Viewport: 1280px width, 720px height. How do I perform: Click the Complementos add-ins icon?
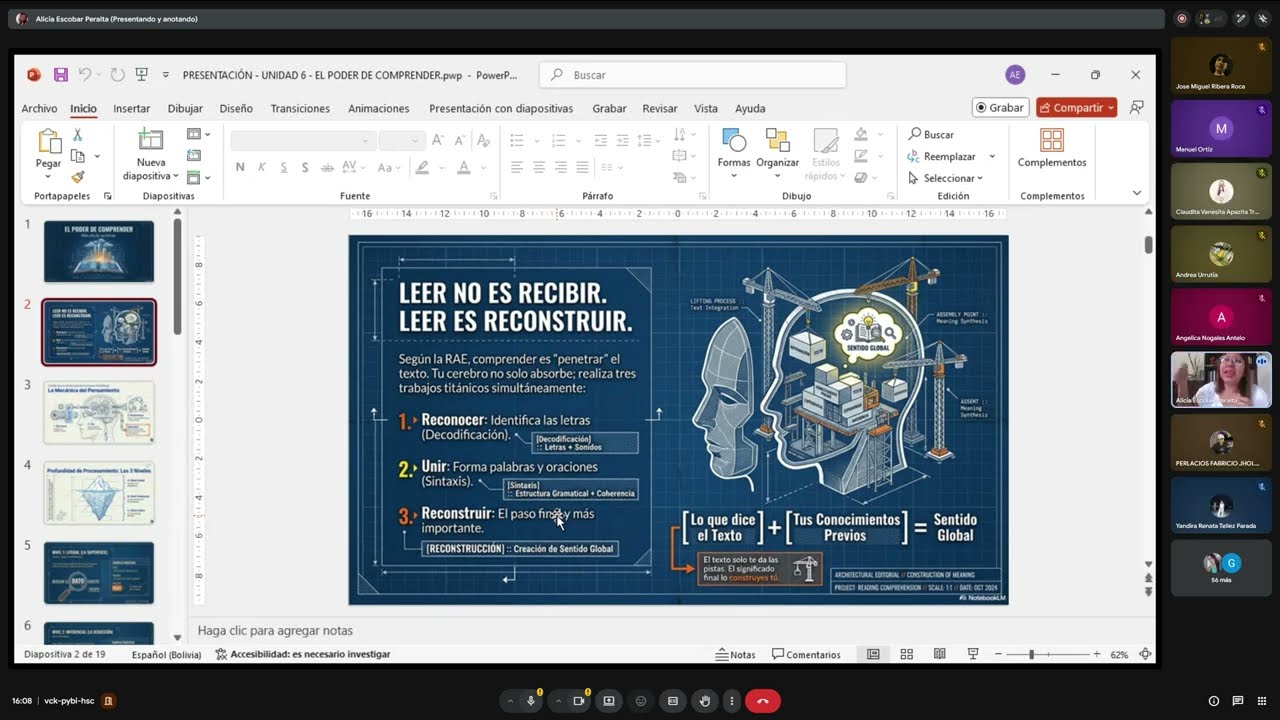(1052, 140)
